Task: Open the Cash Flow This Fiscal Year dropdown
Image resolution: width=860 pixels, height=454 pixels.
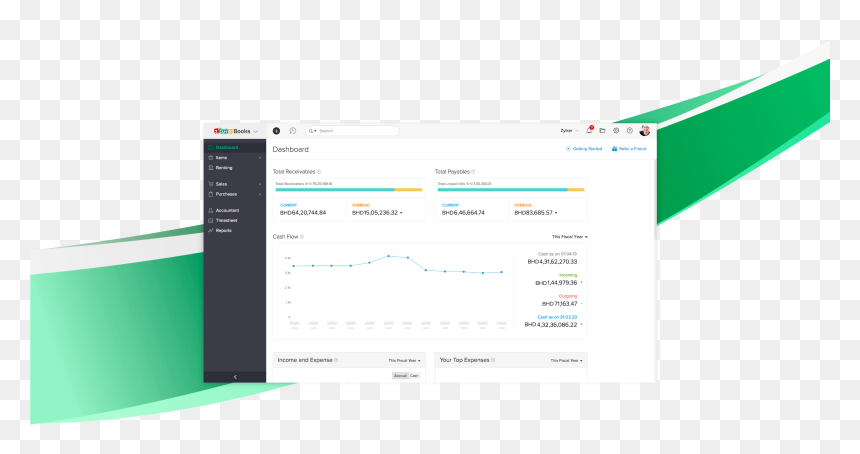Action: click(569, 237)
